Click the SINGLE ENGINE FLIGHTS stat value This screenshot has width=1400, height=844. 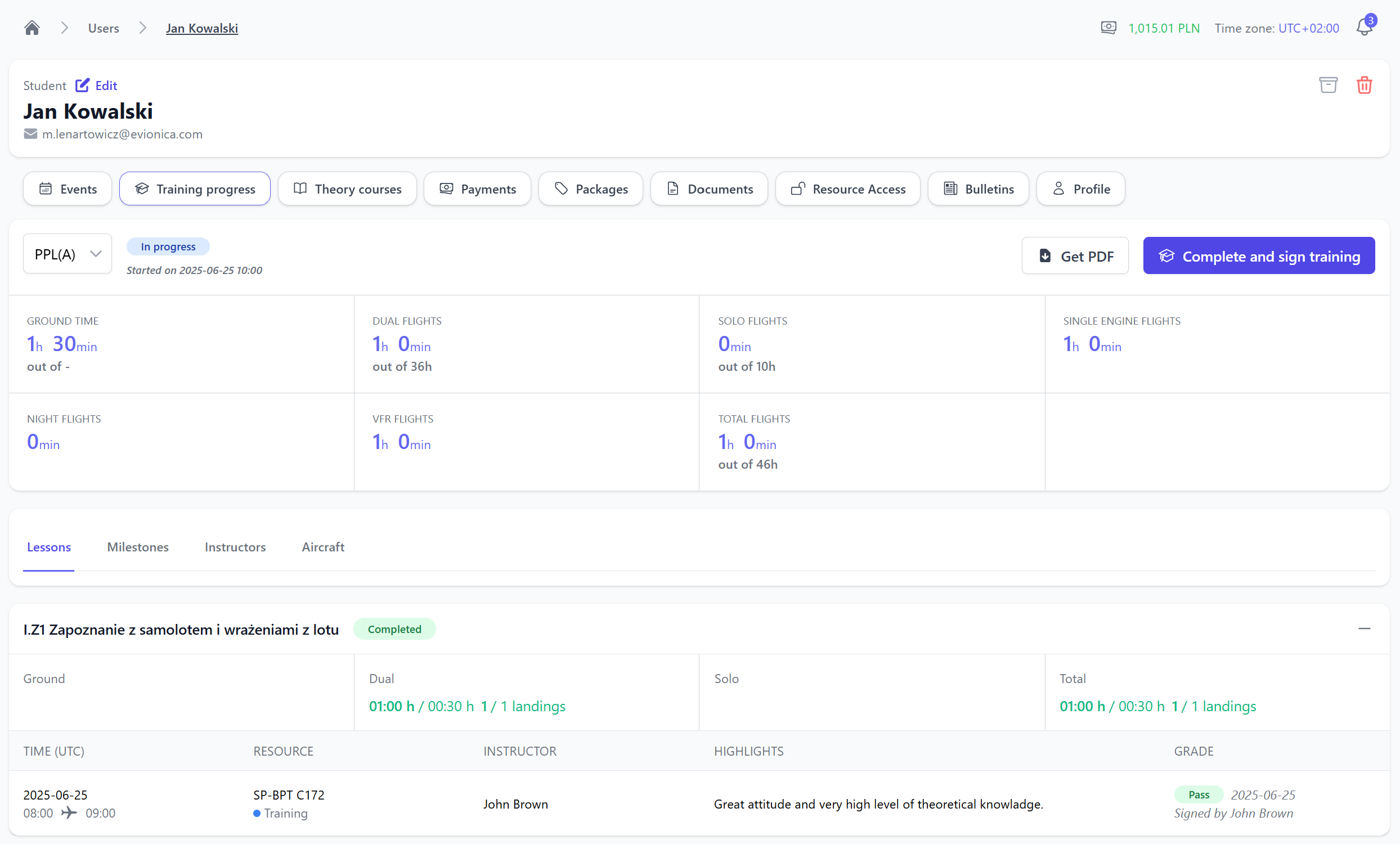(1092, 344)
